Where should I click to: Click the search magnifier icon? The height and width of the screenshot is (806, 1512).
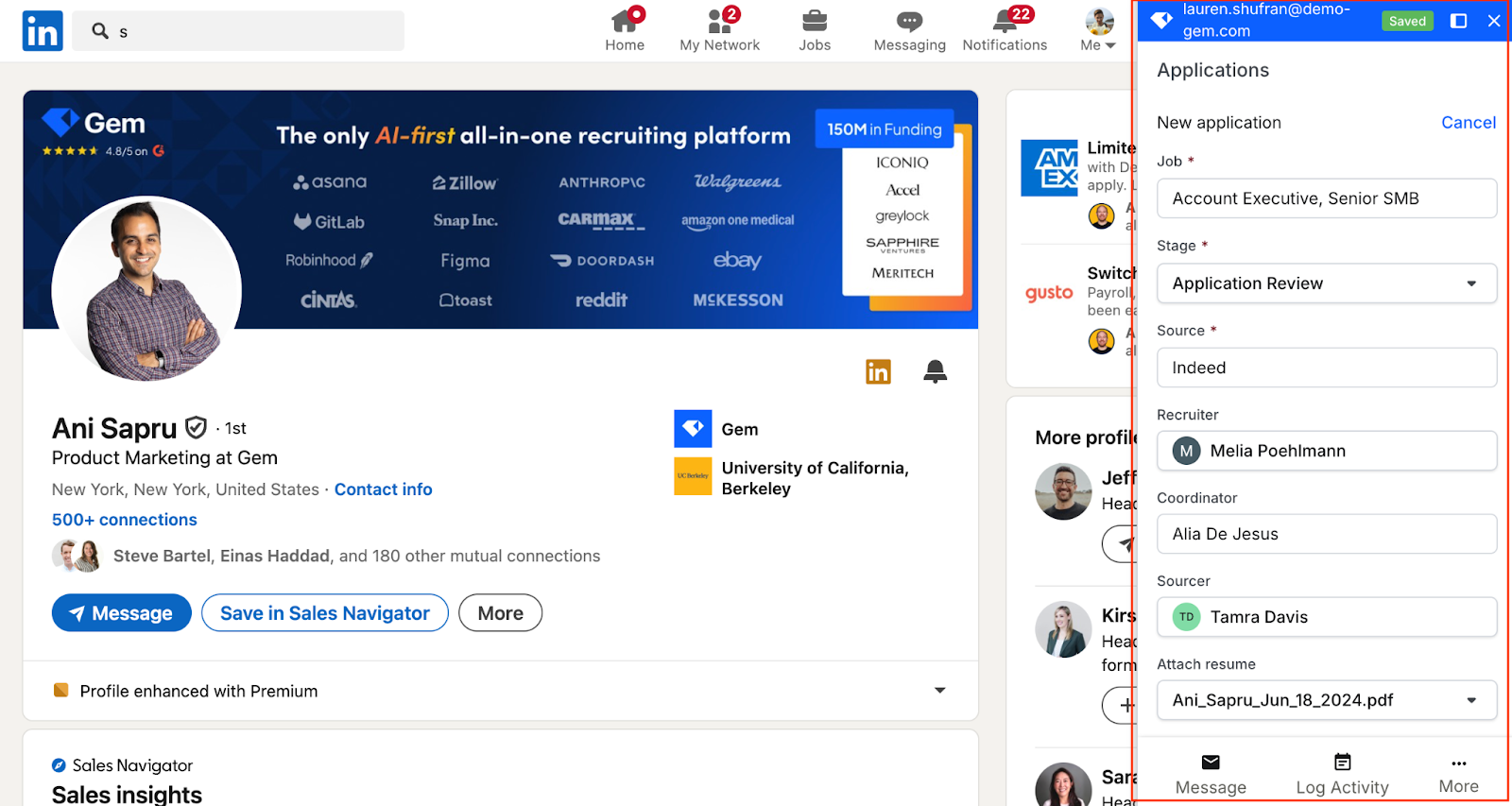point(100,31)
